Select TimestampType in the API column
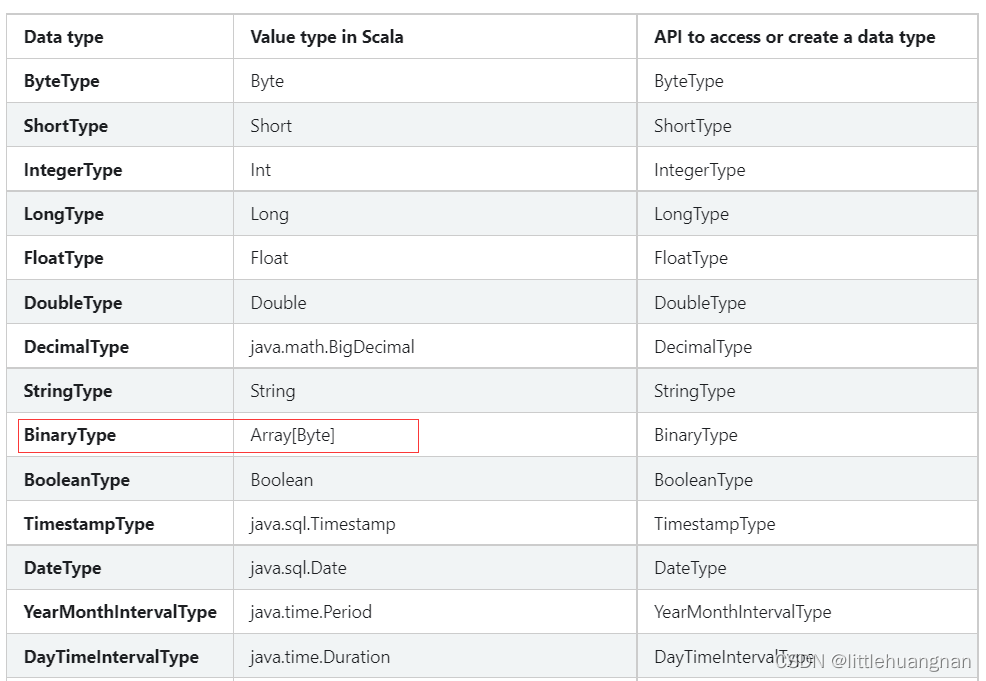Viewport: 986px width, 681px height. click(715, 524)
